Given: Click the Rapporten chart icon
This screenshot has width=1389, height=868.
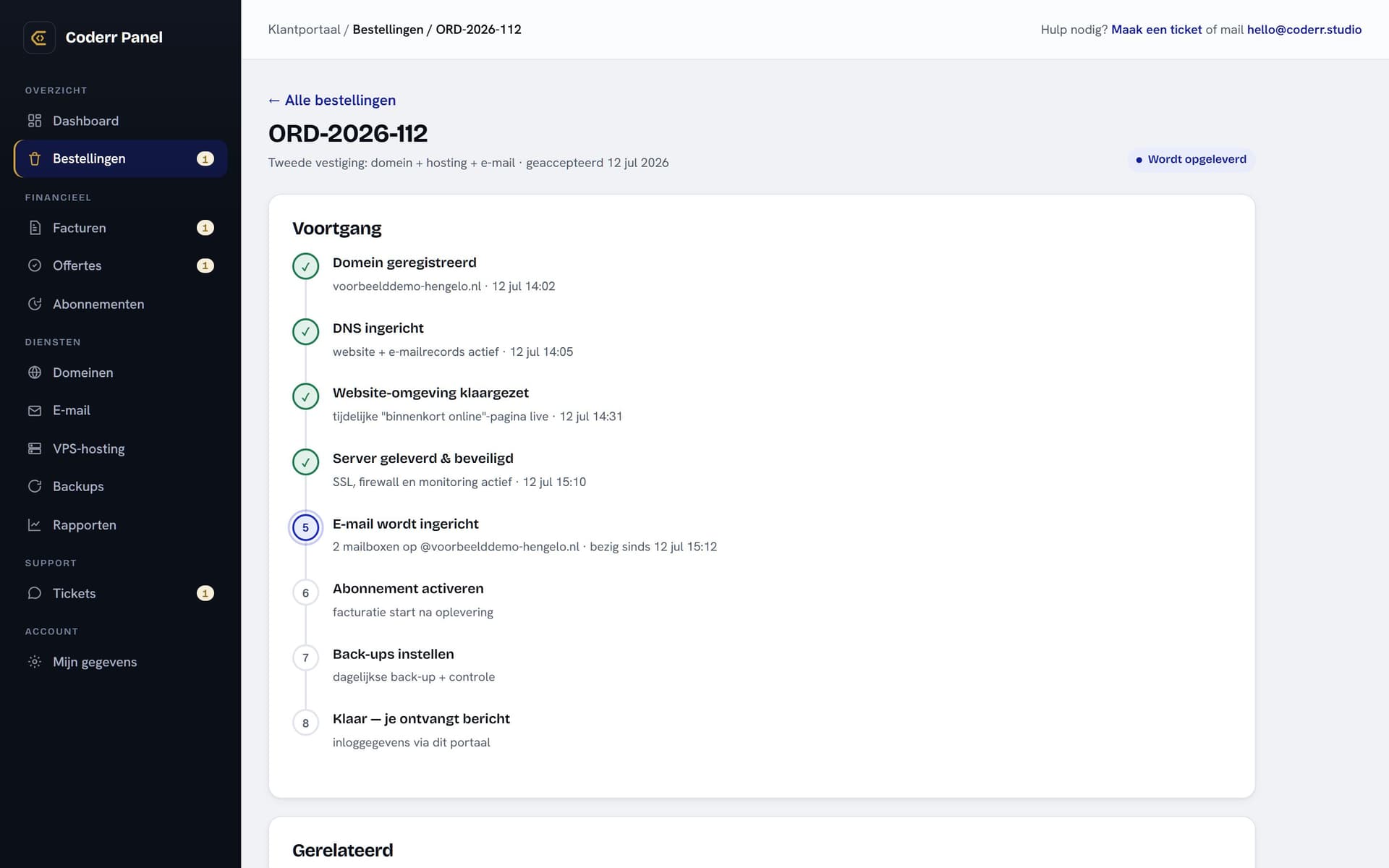Looking at the screenshot, I should click(35, 524).
